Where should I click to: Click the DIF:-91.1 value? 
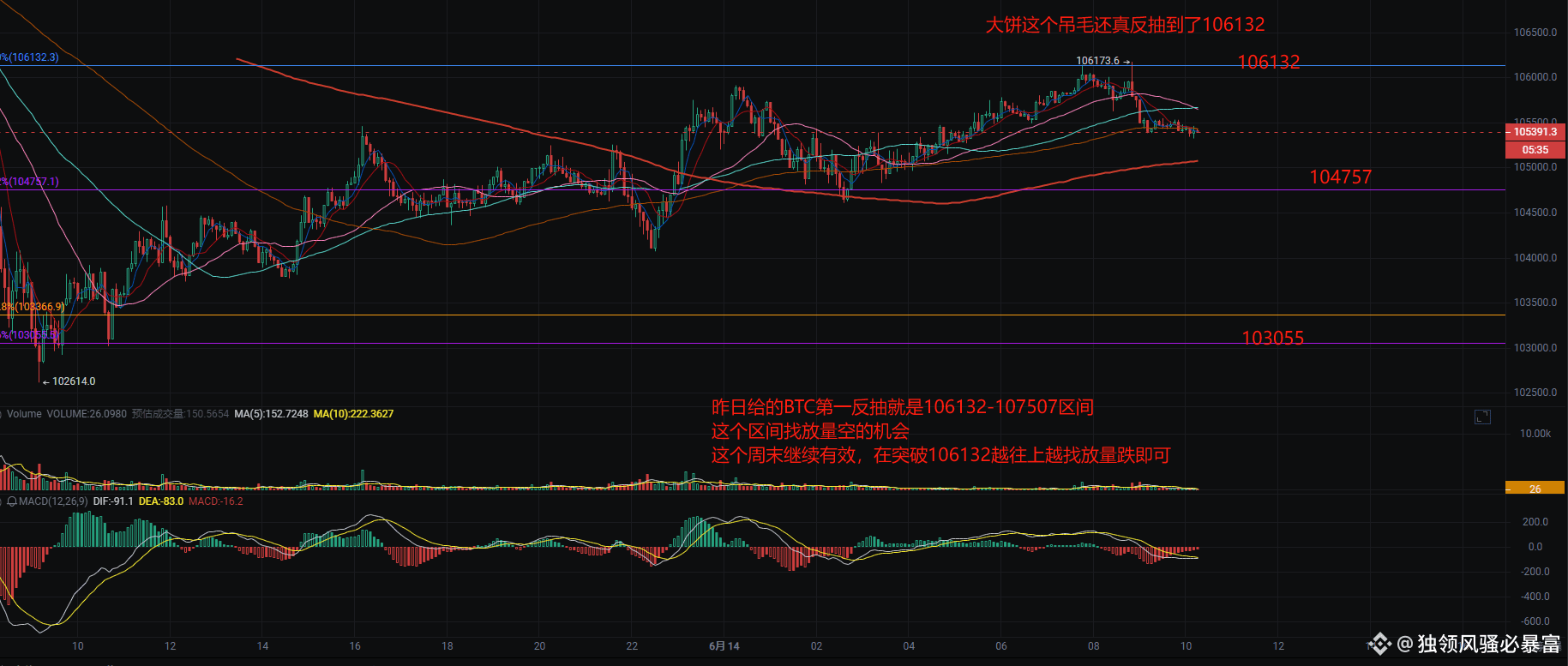113,501
